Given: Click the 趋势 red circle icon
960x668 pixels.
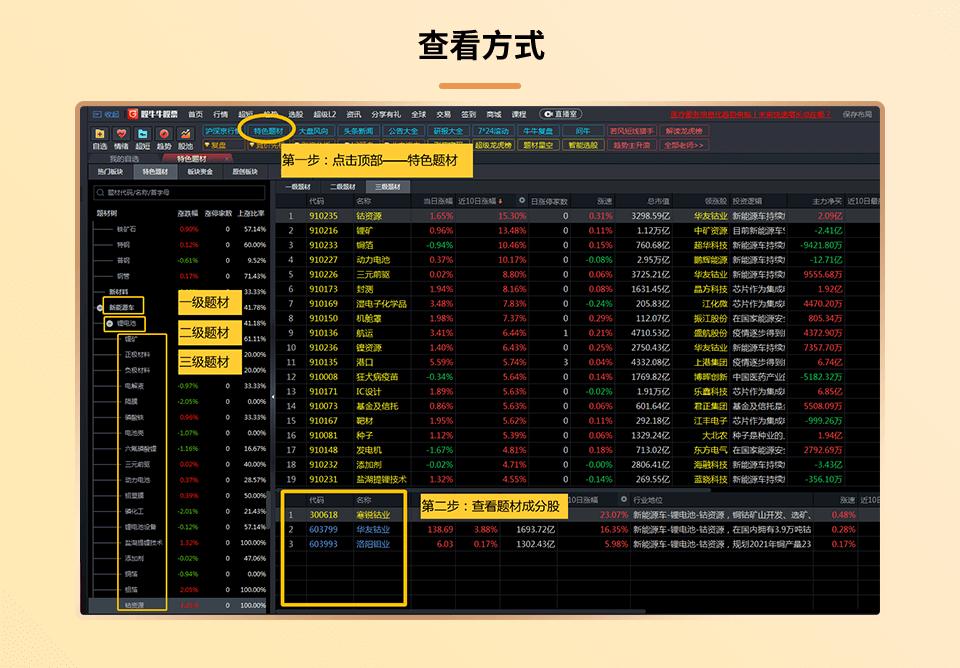Looking at the screenshot, I should pyautogui.click(x=164, y=133).
